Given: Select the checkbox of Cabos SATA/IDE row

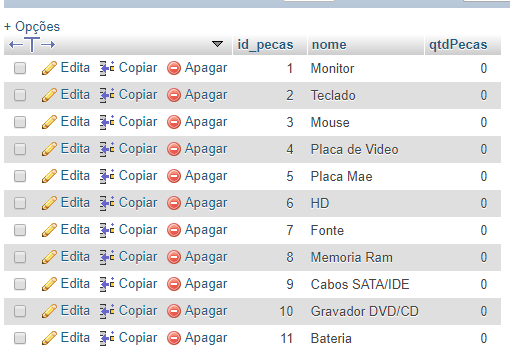Looking at the screenshot, I should coord(20,284).
